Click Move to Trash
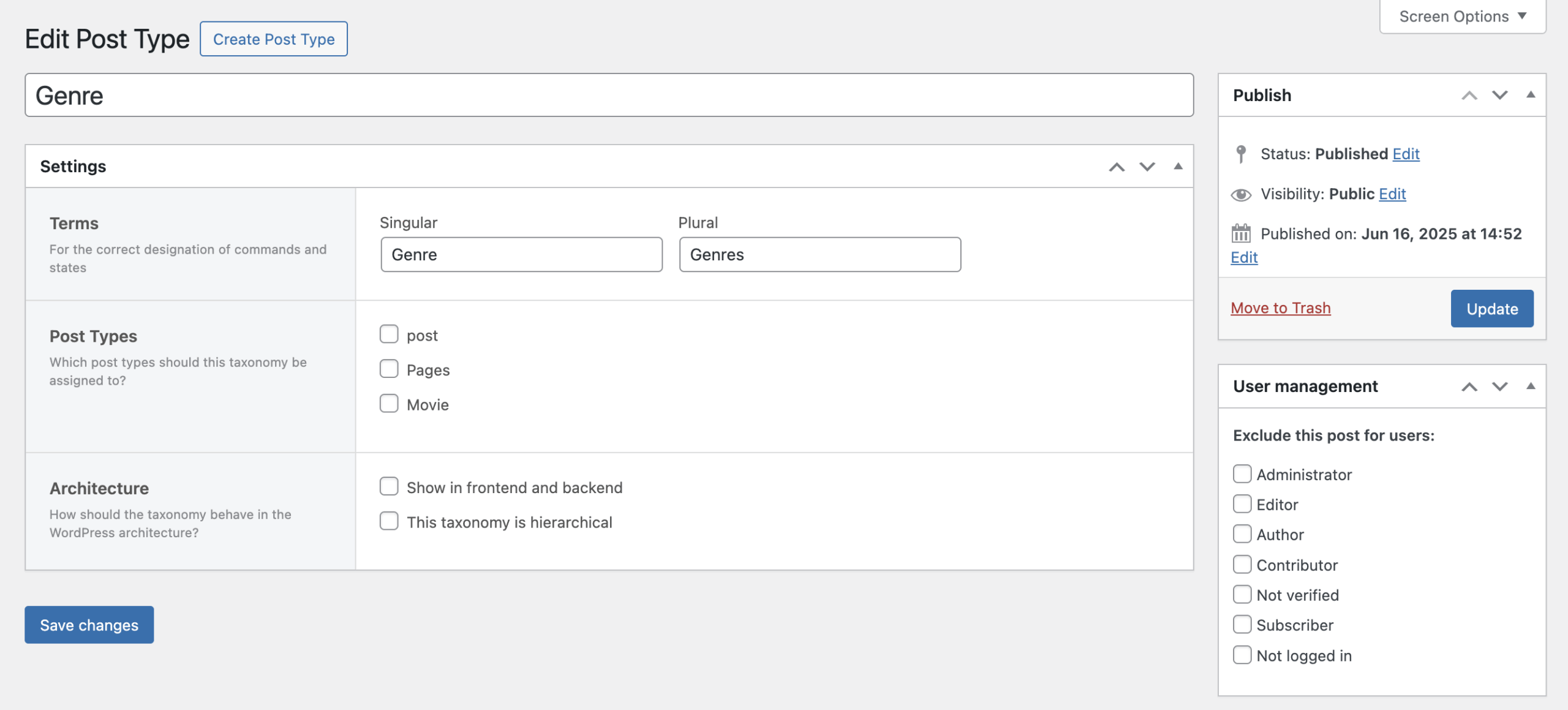 (x=1280, y=308)
